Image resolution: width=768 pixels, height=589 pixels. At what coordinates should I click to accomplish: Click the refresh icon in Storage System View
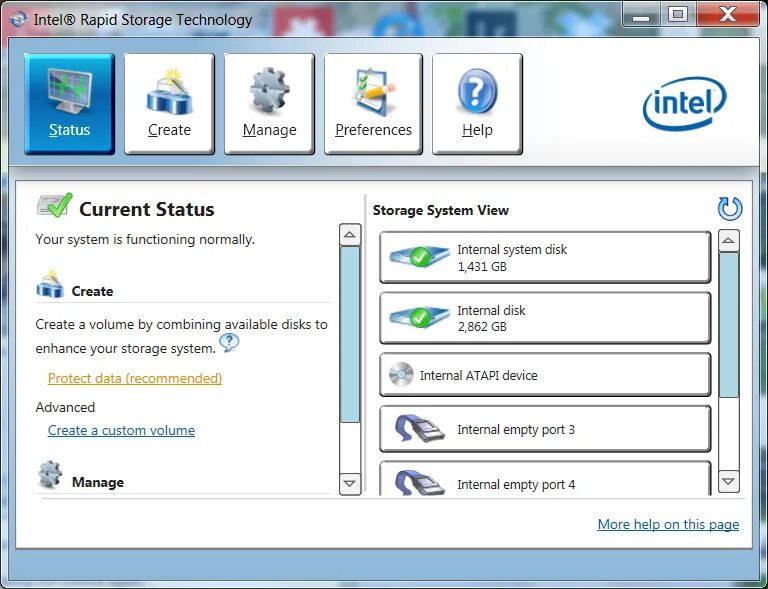[730, 209]
